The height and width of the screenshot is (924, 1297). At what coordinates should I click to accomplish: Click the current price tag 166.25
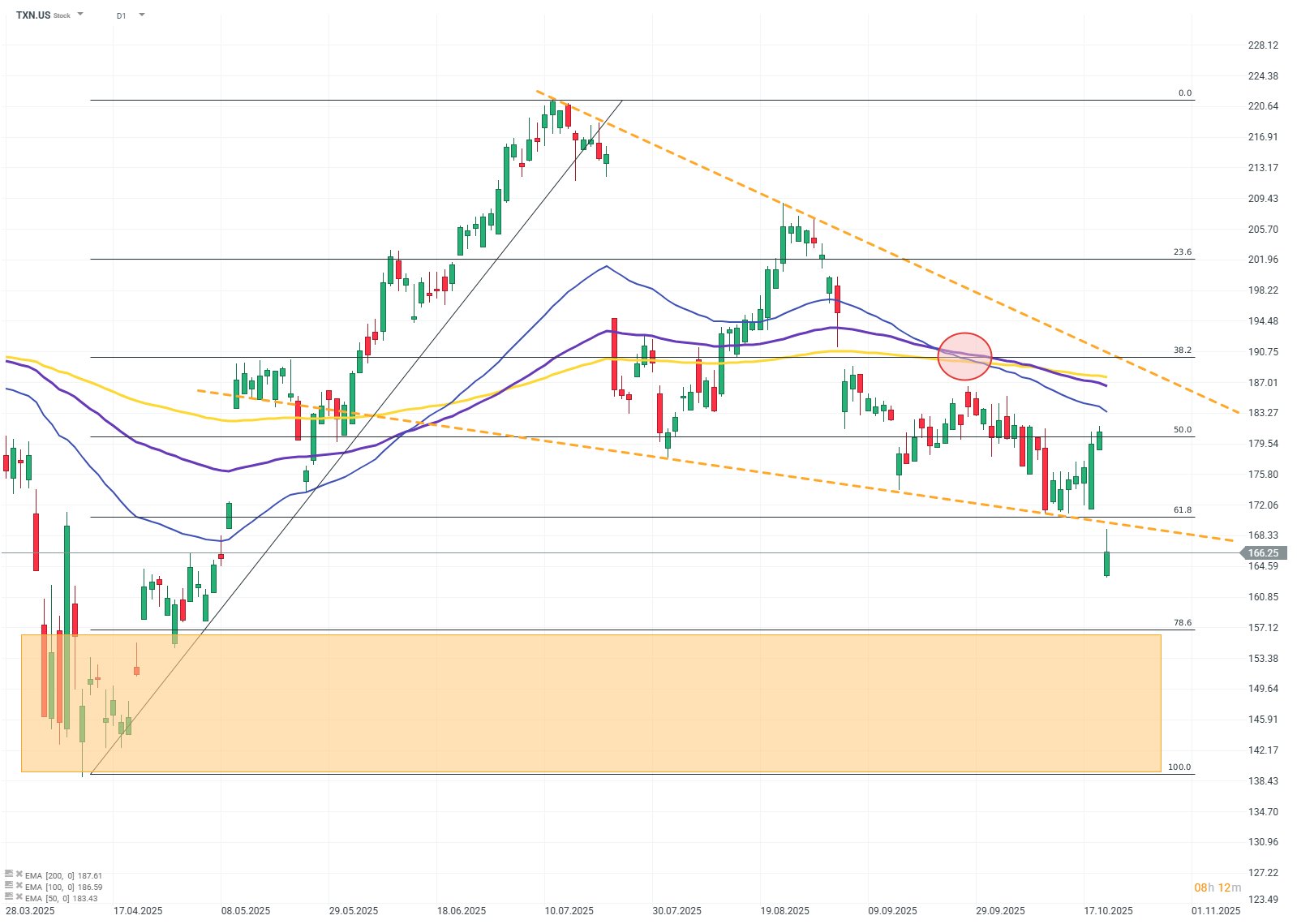pos(1263,553)
